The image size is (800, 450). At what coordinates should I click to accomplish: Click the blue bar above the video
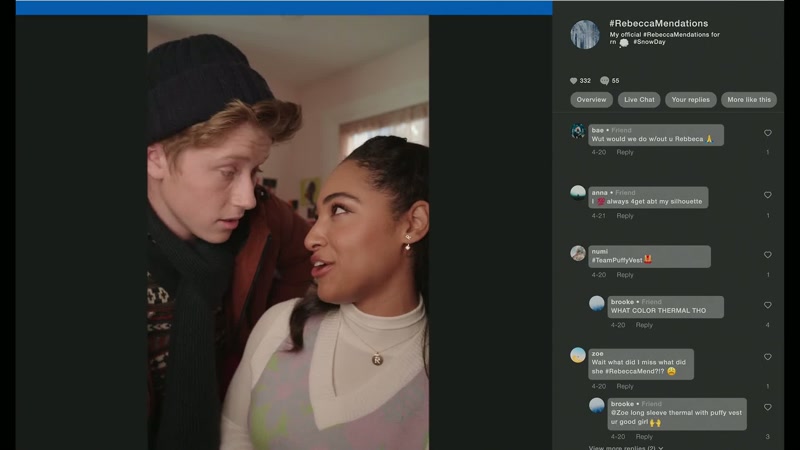point(284,7)
